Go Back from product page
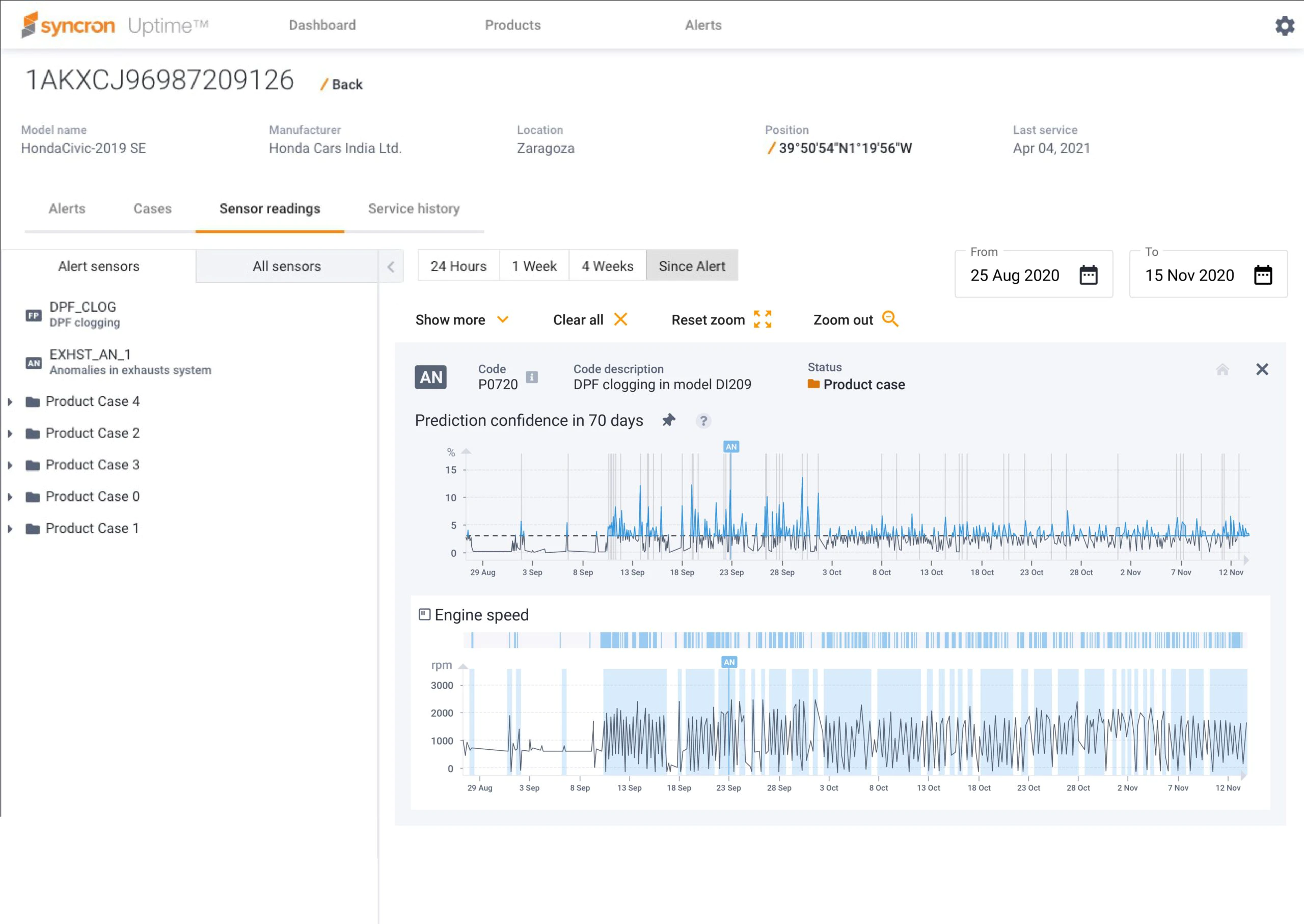This screenshot has width=1304, height=924. pos(341,84)
